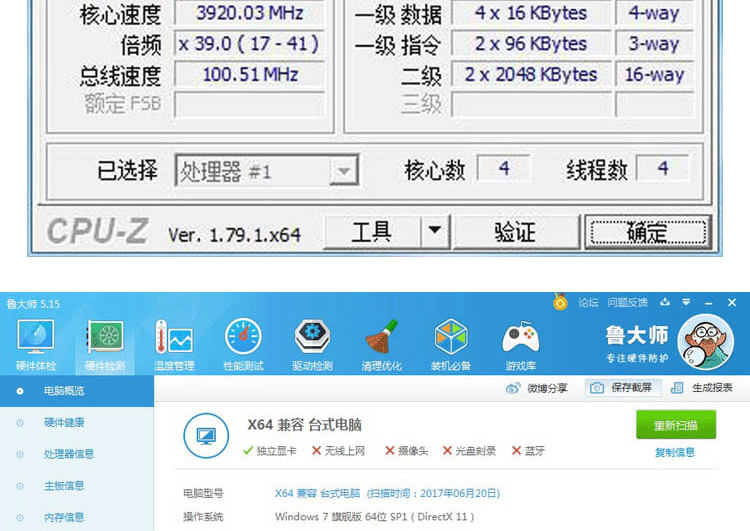Click 2 x 96 KBytes cache value

pyautogui.click(x=531, y=44)
